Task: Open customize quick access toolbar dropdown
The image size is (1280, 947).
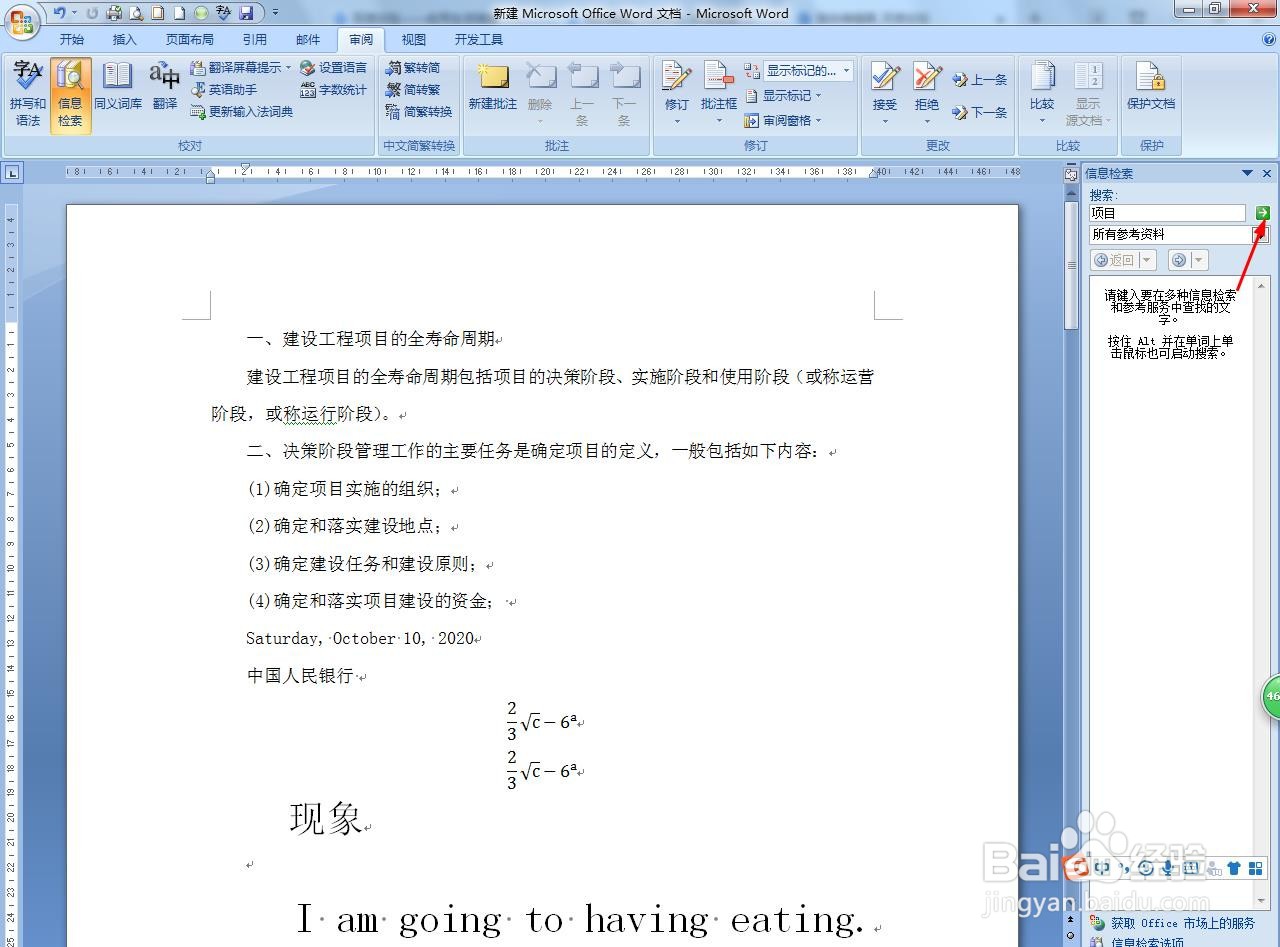Action: pyautogui.click(x=276, y=13)
